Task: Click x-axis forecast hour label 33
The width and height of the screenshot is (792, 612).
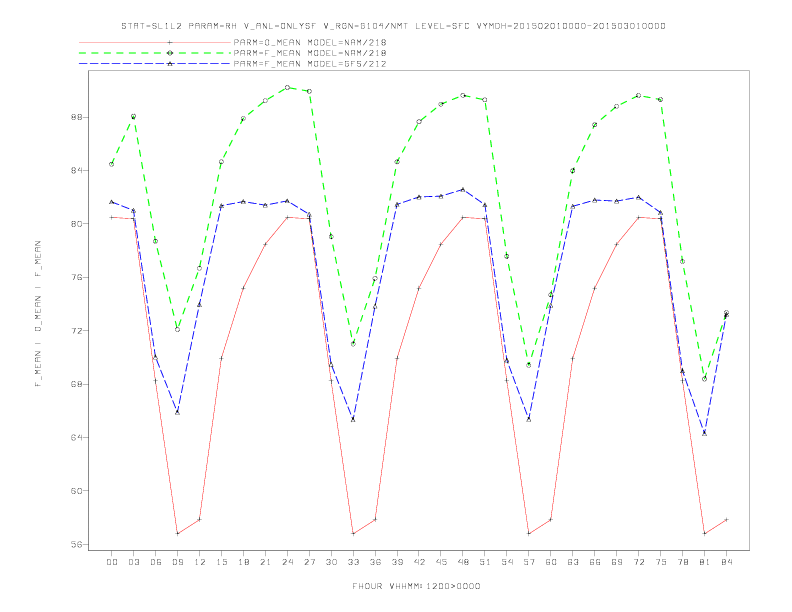Action: click(x=353, y=562)
